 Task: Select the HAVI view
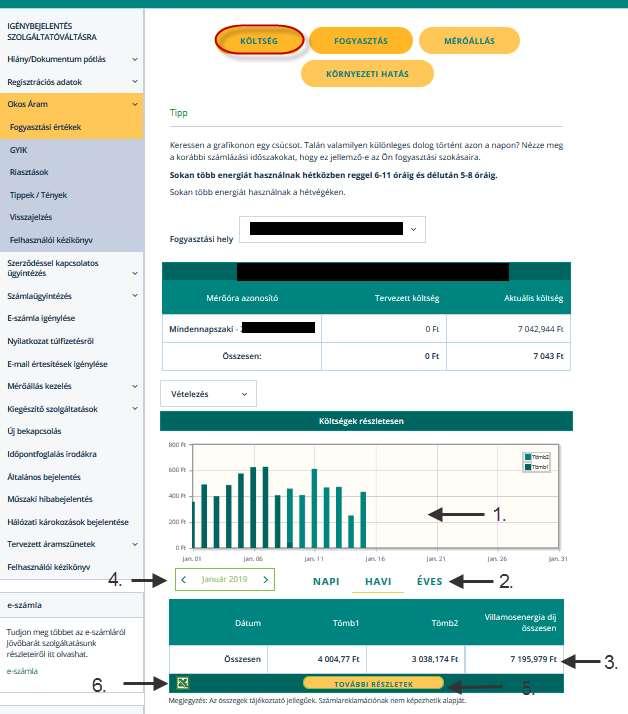pyautogui.click(x=378, y=581)
